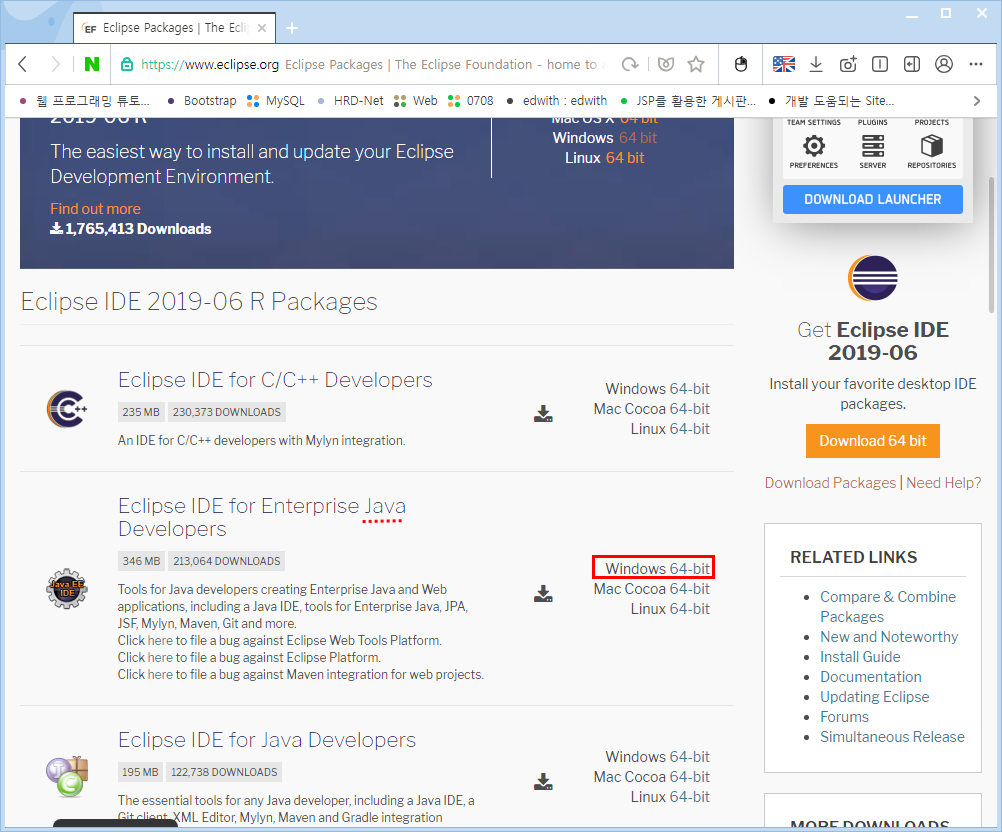Go forward to next page
The image size is (1002, 832).
tap(56, 64)
